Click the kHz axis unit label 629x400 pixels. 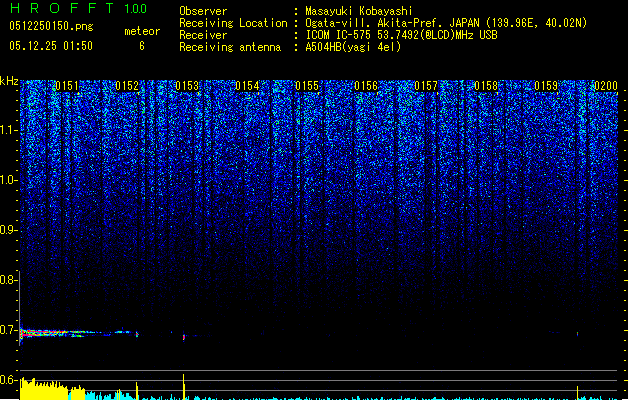(x=9, y=81)
